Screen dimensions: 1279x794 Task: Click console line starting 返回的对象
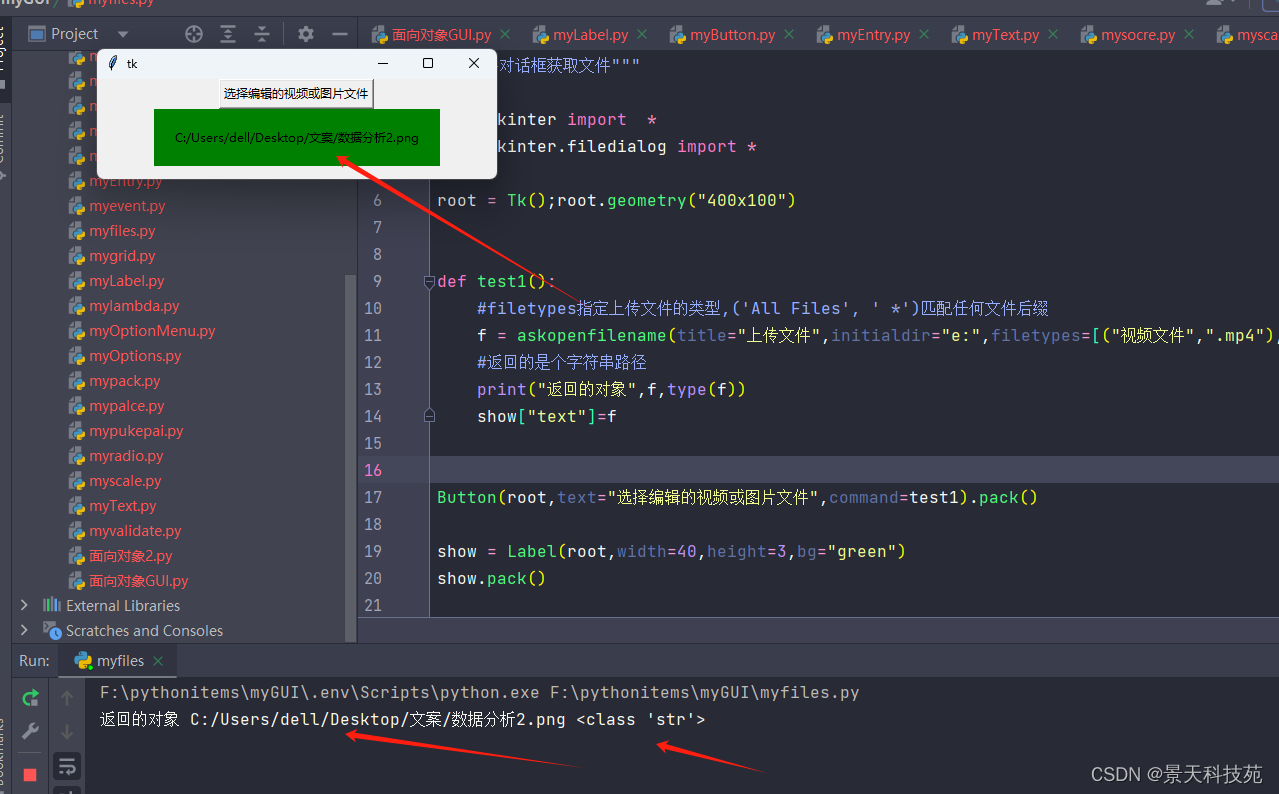pyautogui.click(x=403, y=719)
